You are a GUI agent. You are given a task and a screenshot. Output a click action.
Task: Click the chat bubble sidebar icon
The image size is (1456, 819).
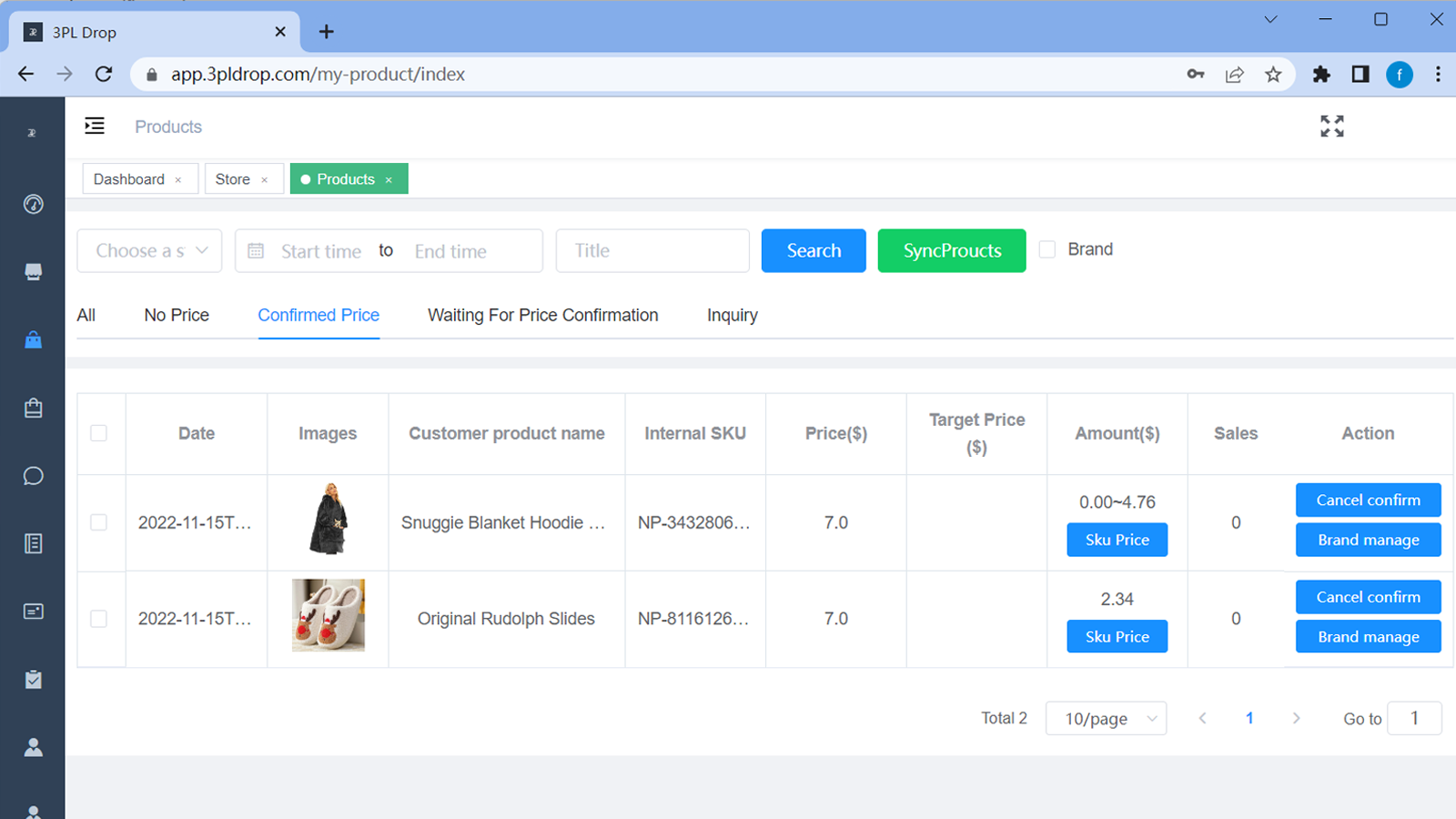(34, 476)
